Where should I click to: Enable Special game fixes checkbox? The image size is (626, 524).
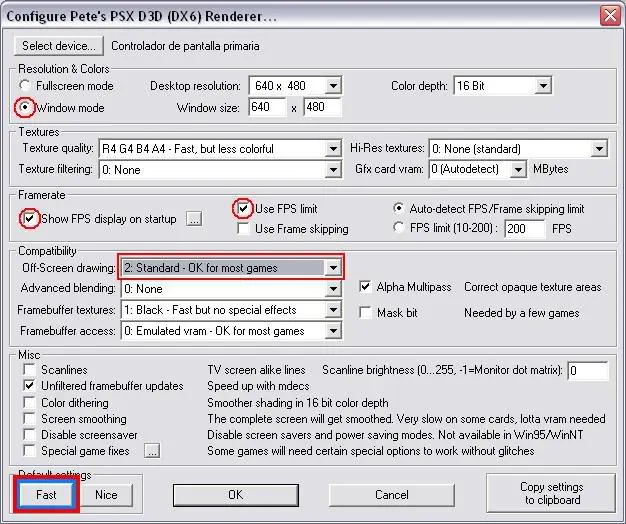pos(29,451)
